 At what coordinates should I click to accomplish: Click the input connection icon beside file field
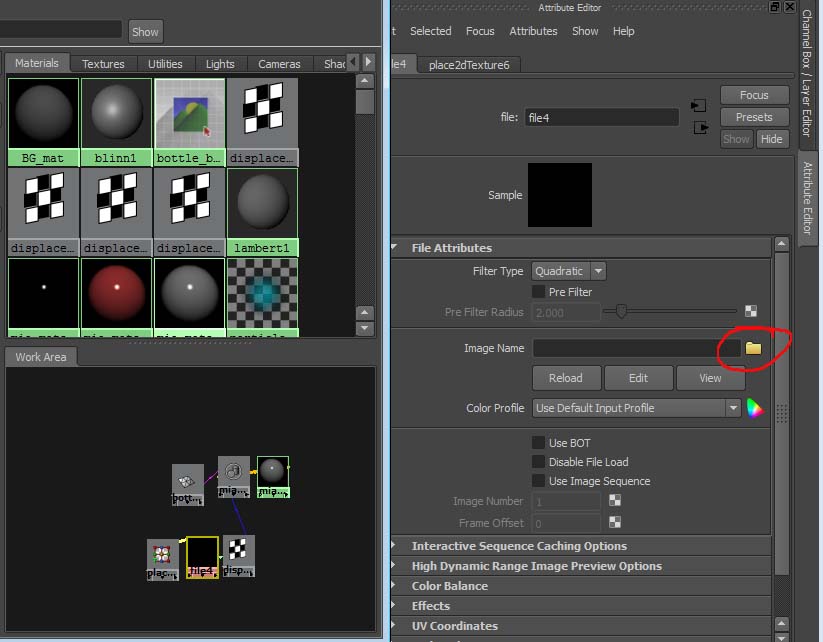click(698, 106)
